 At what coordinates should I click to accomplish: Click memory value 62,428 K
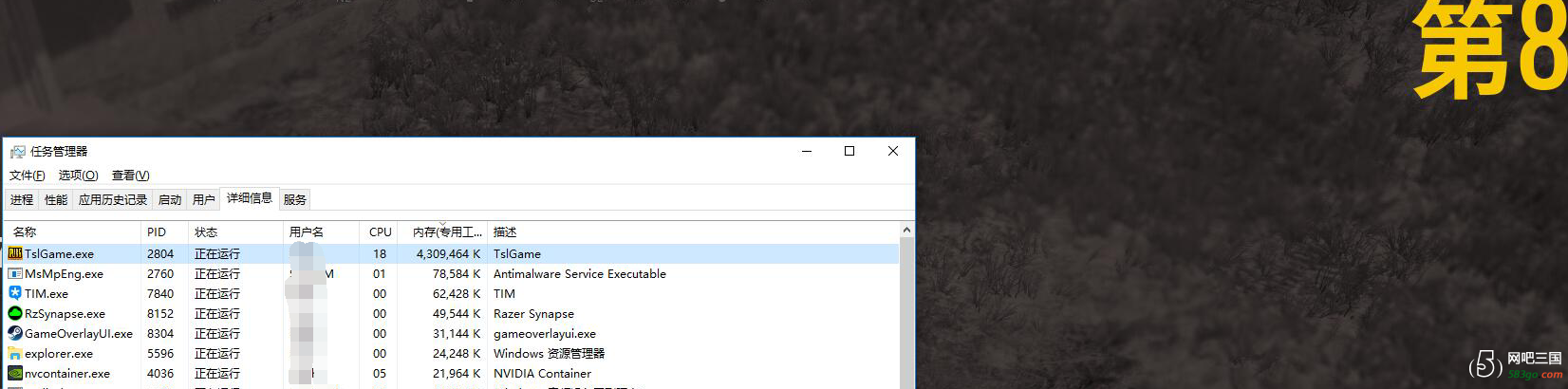[457, 293]
